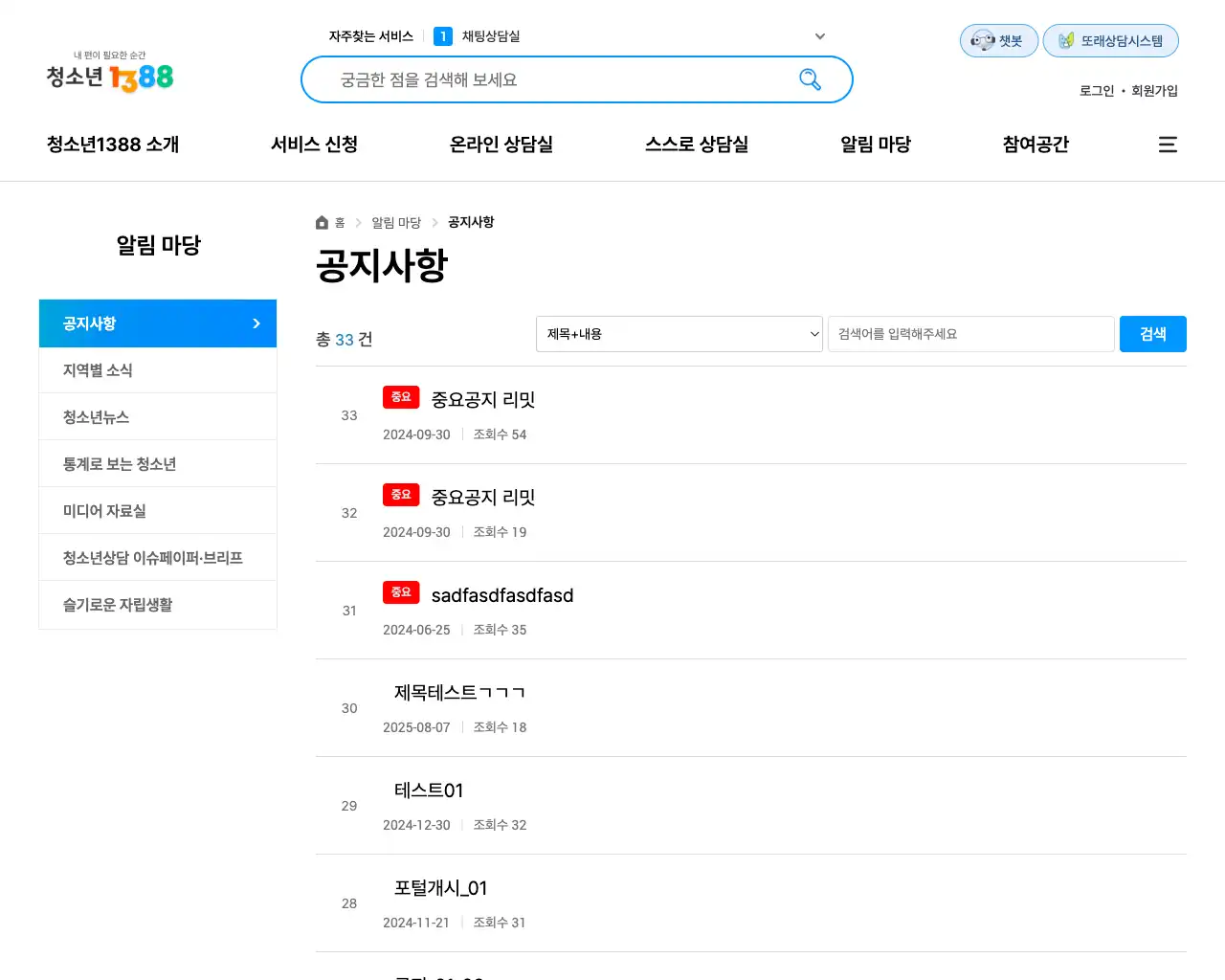This screenshot has height=980, width=1225.
Task: Click 채팅상담실 frequent service link
Action: click(491, 36)
